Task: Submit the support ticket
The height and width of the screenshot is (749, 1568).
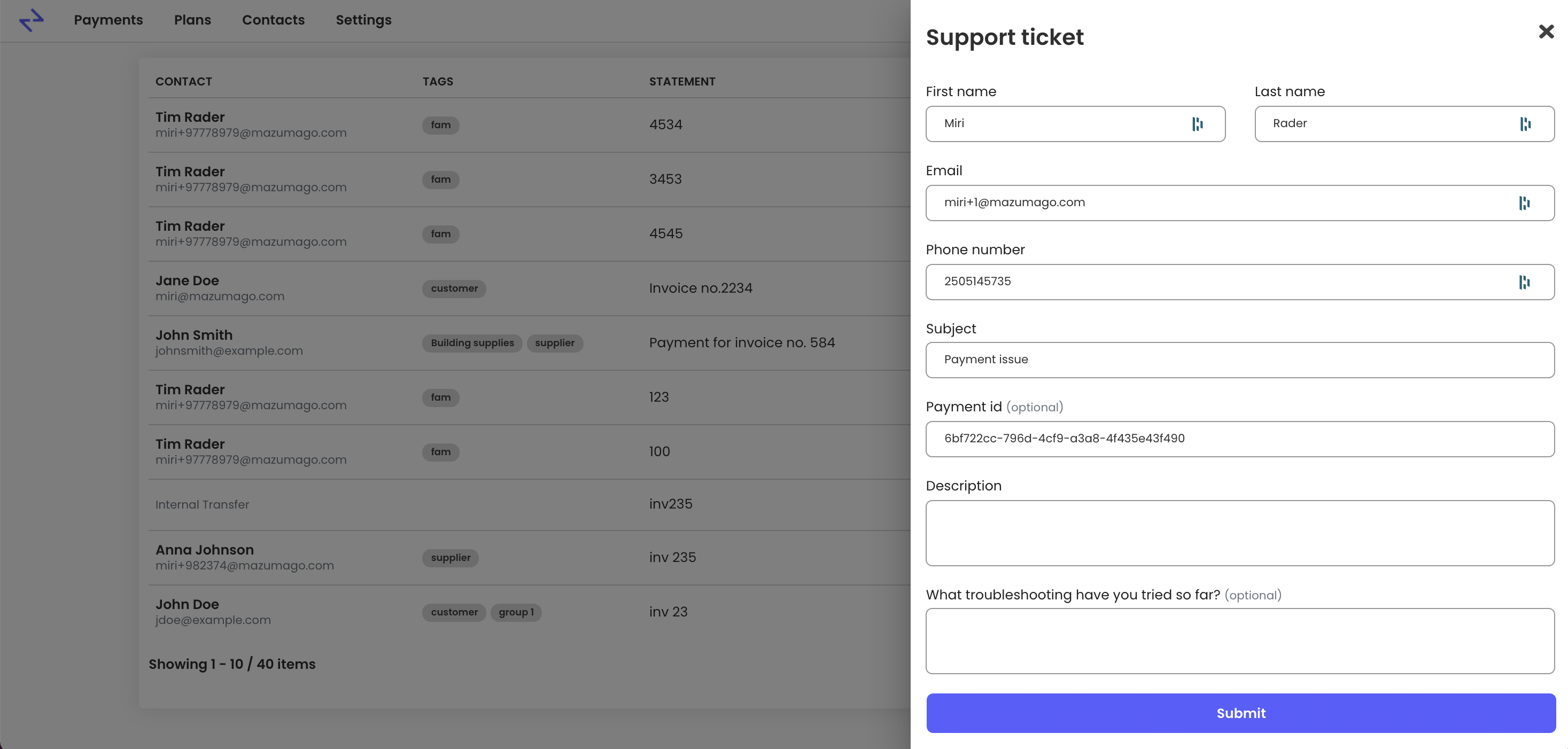Action: point(1240,713)
